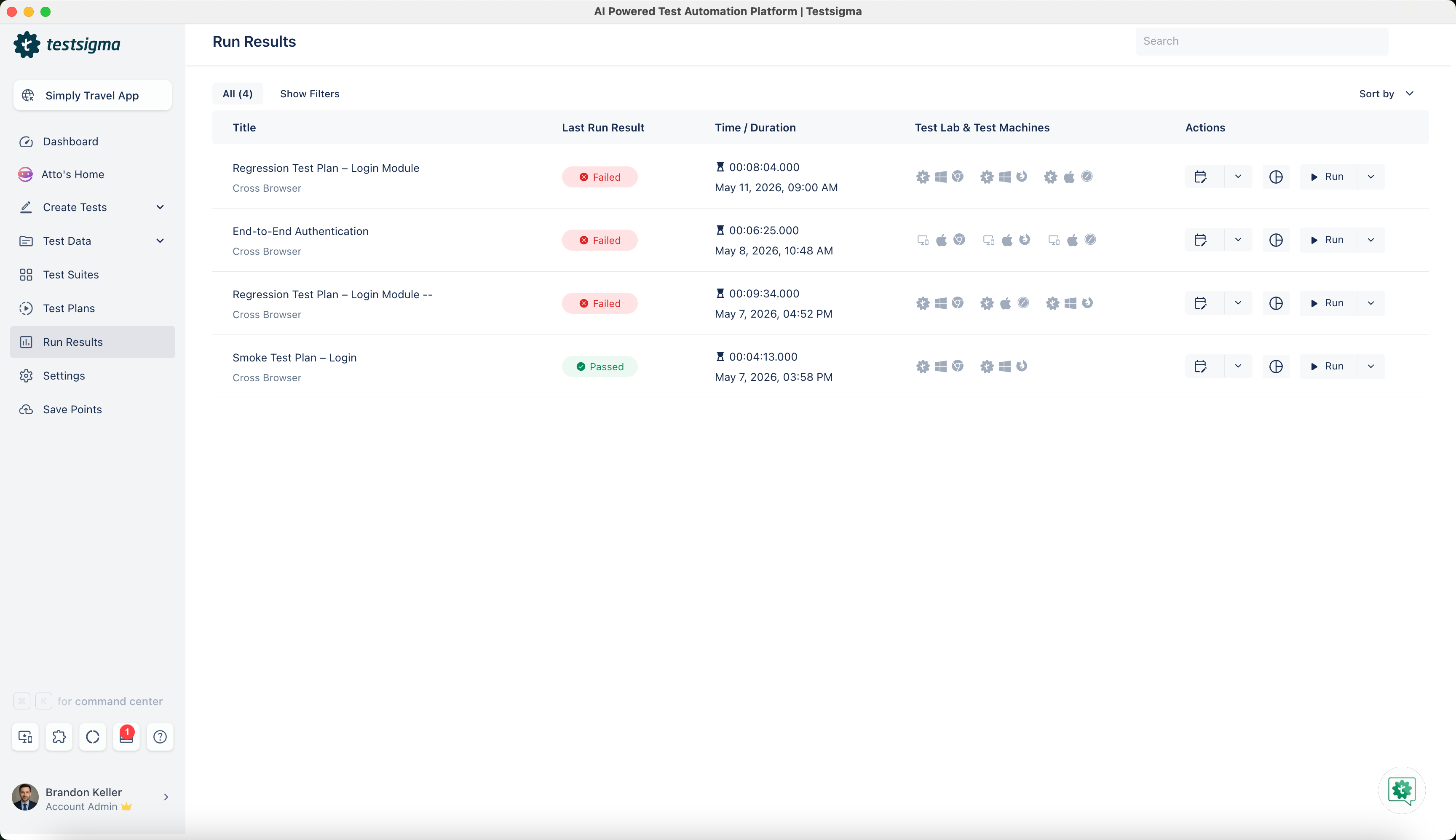Click the Test Plans play-circle icon
The image size is (1456, 840).
(26, 308)
